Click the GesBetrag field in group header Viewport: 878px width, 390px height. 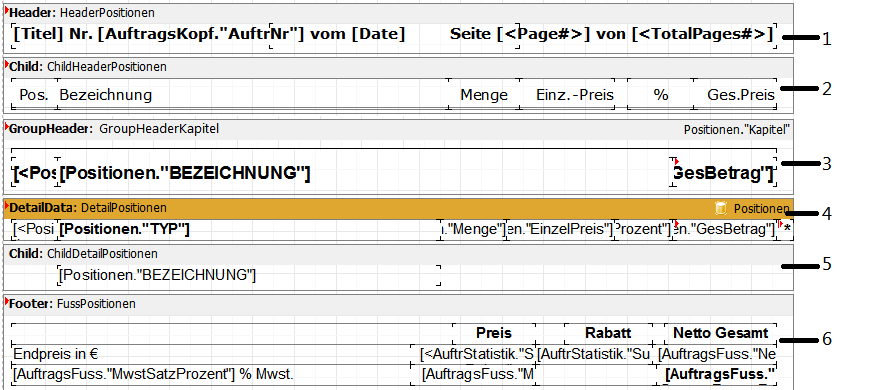(x=723, y=174)
